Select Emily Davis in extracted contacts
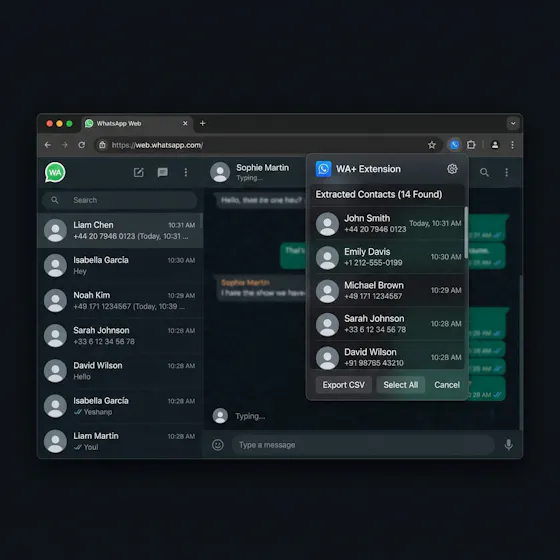The image size is (560, 560). point(388,257)
